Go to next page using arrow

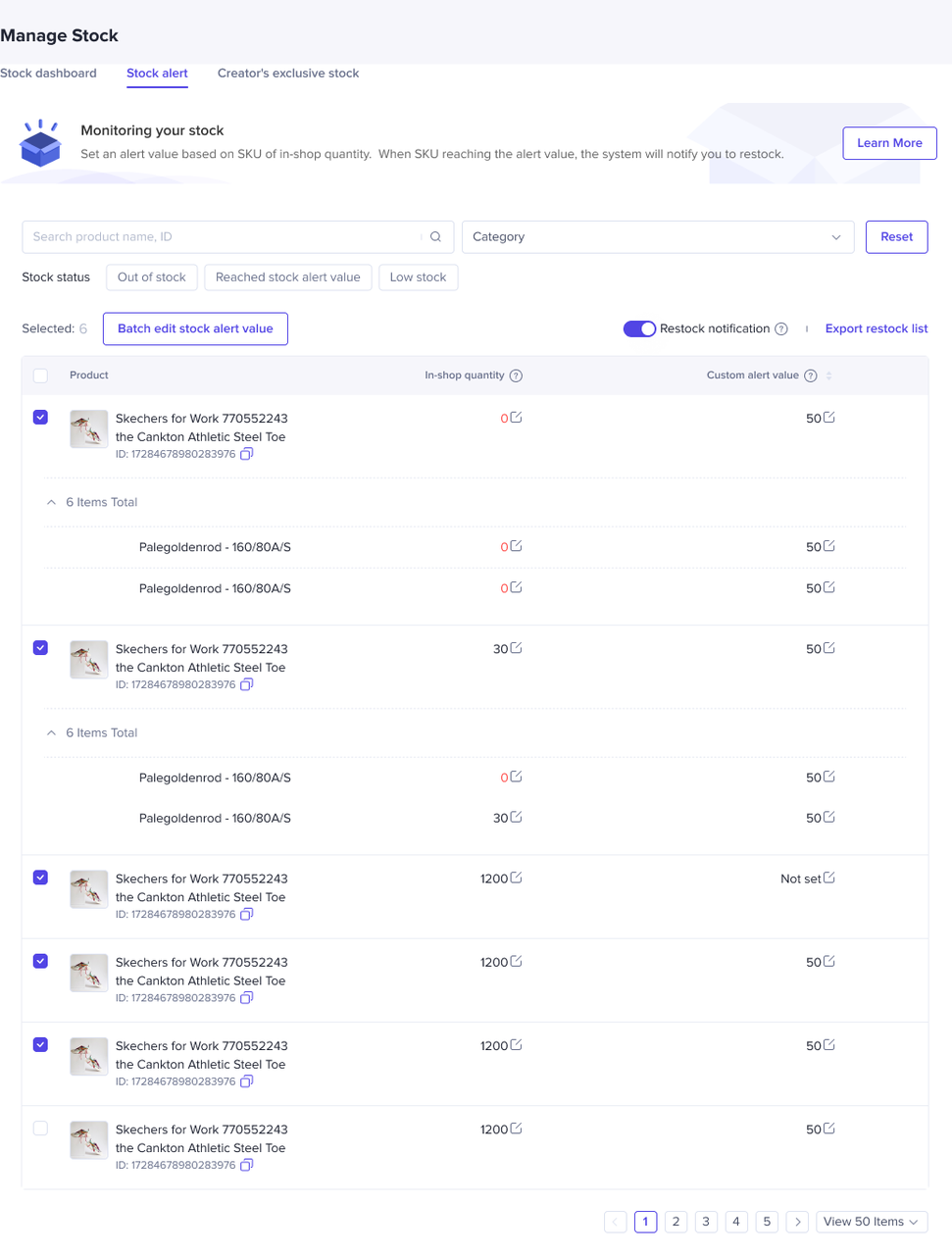798,1222
